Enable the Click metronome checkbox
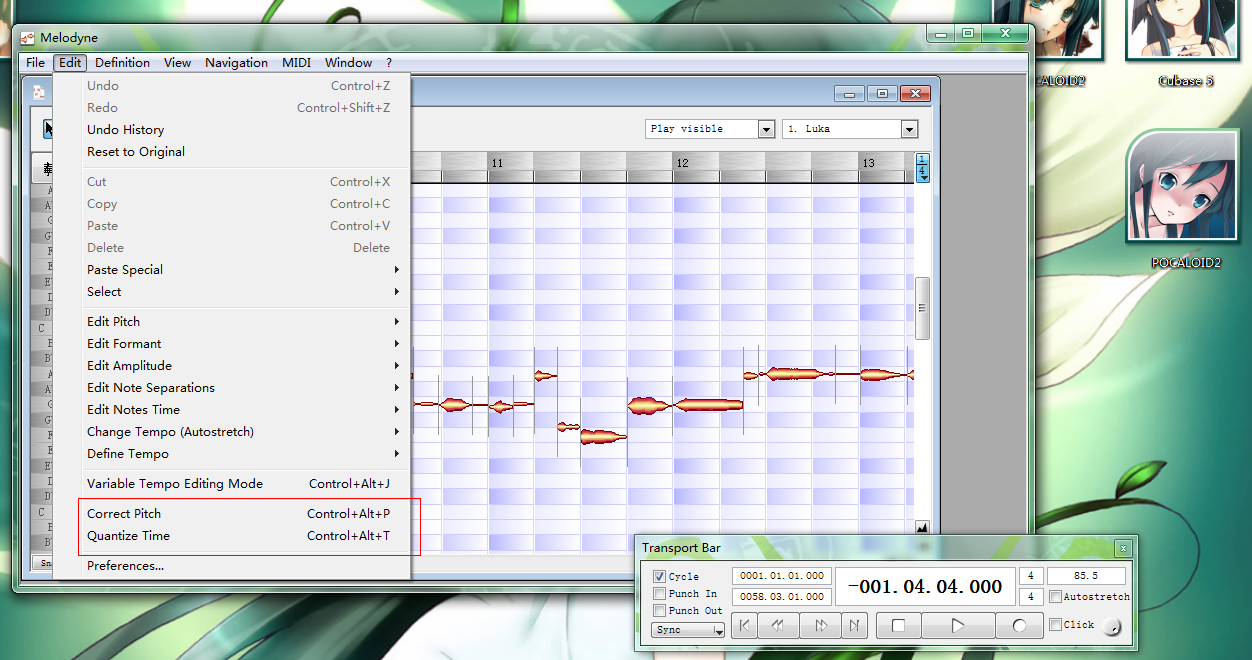The width and height of the screenshot is (1252, 660). [1055, 625]
